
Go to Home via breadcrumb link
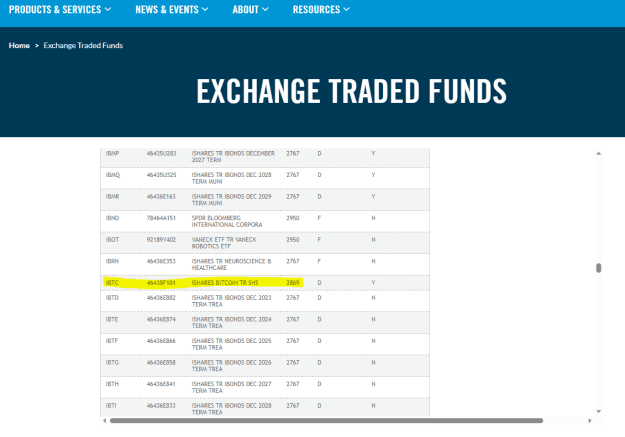pos(19,45)
